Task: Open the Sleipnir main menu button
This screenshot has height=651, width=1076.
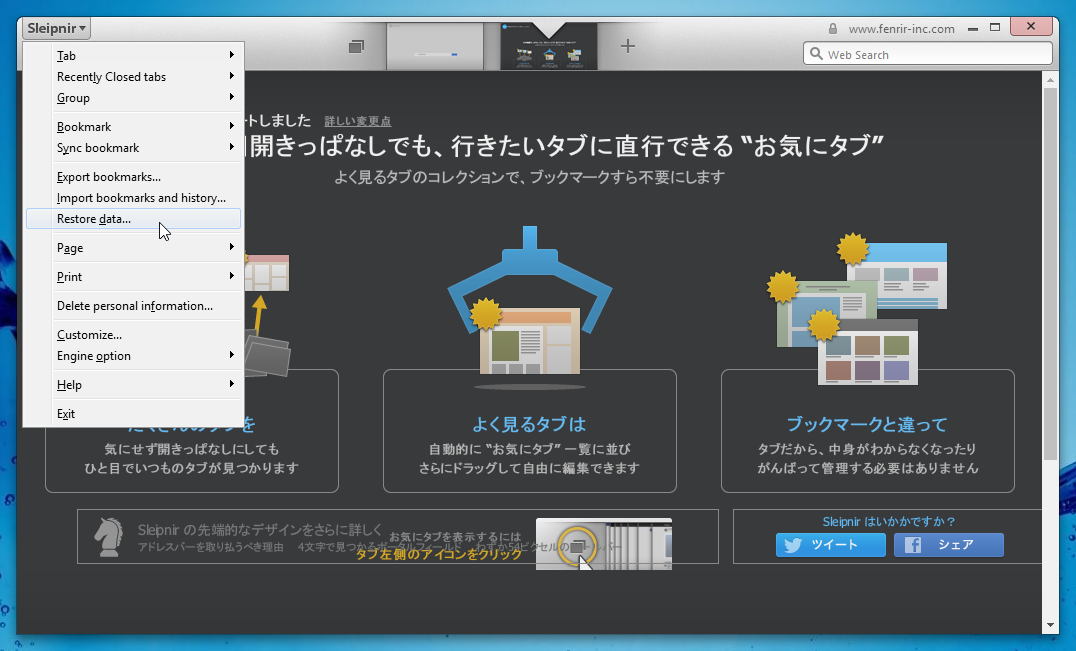Action: click(x=56, y=28)
